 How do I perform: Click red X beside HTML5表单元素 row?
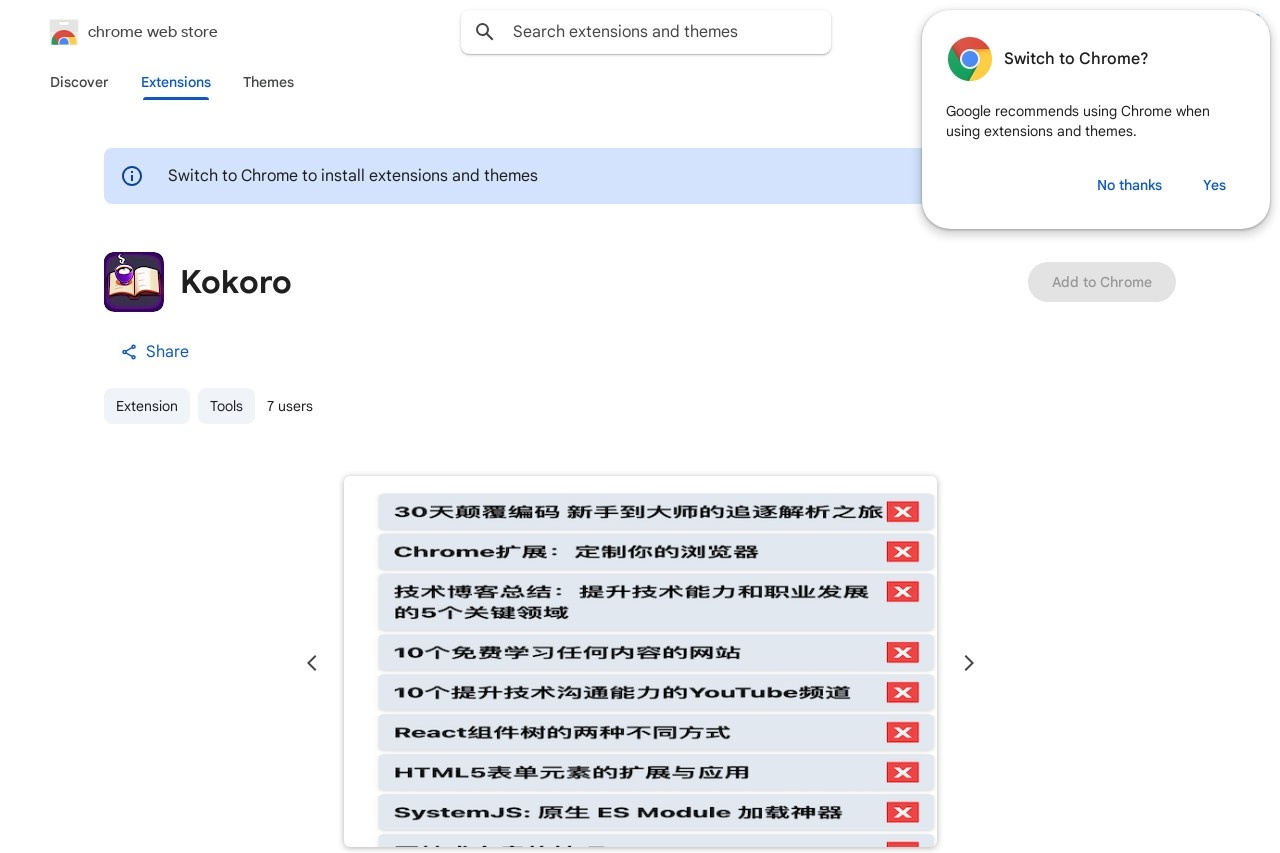902,773
